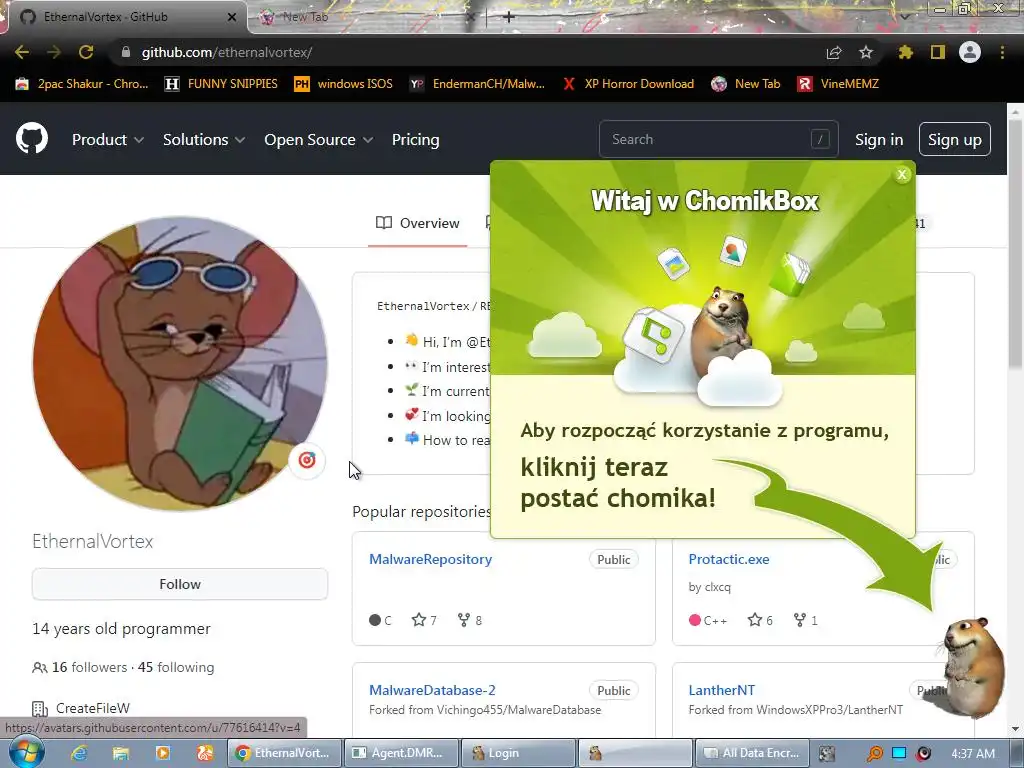Click the browser forward arrow

[x=54, y=52]
